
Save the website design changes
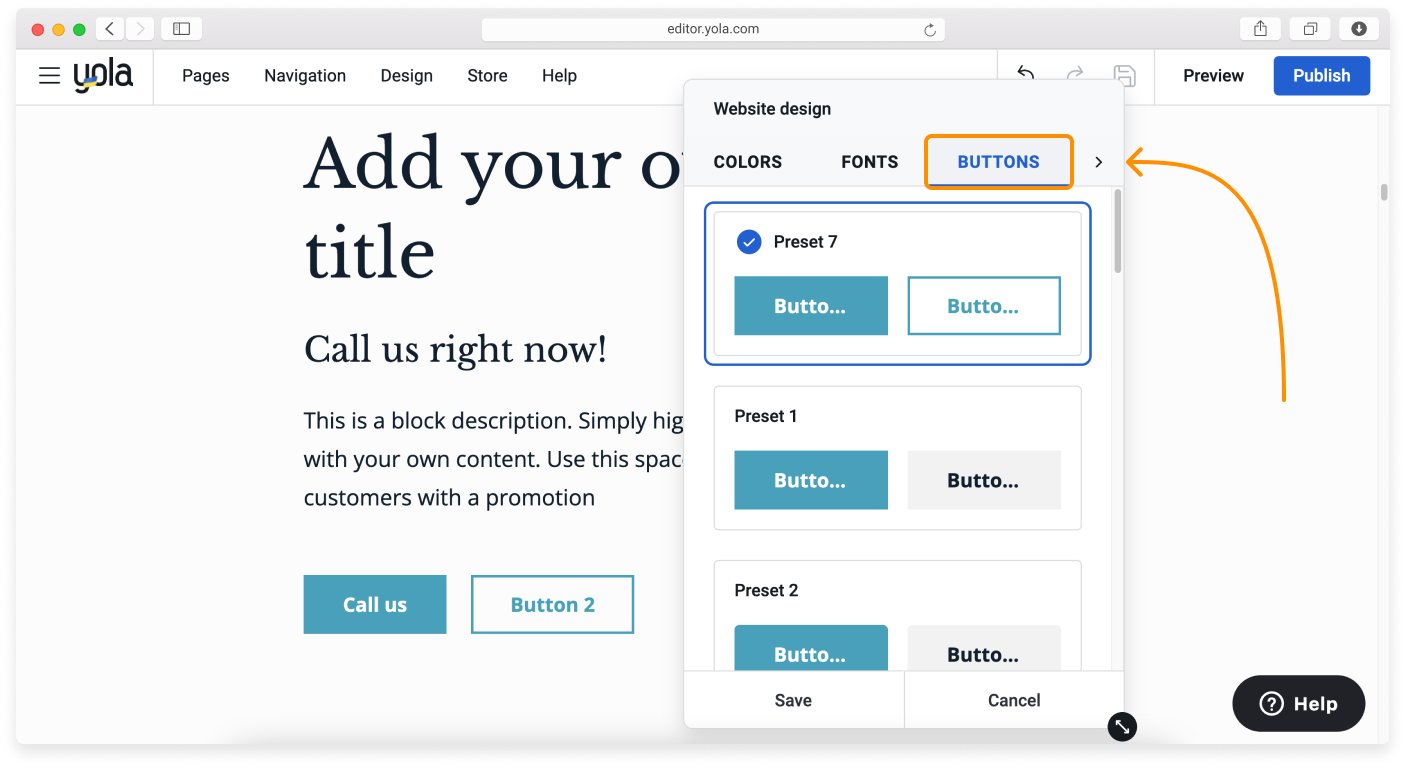coord(793,700)
